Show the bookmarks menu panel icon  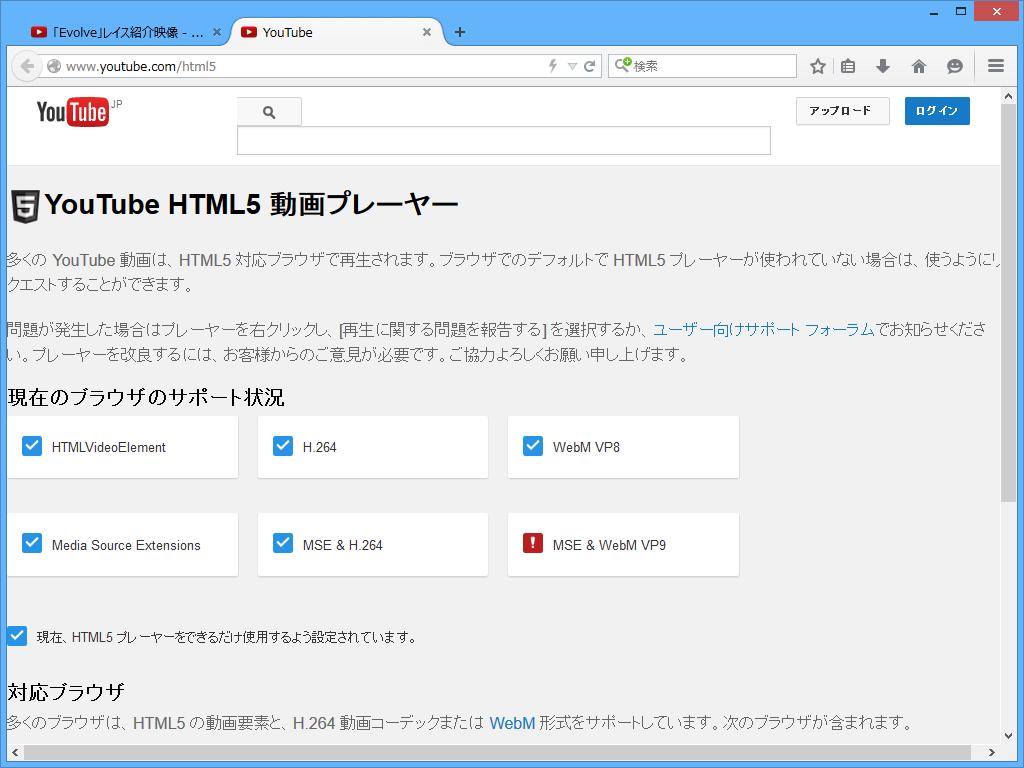848,66
